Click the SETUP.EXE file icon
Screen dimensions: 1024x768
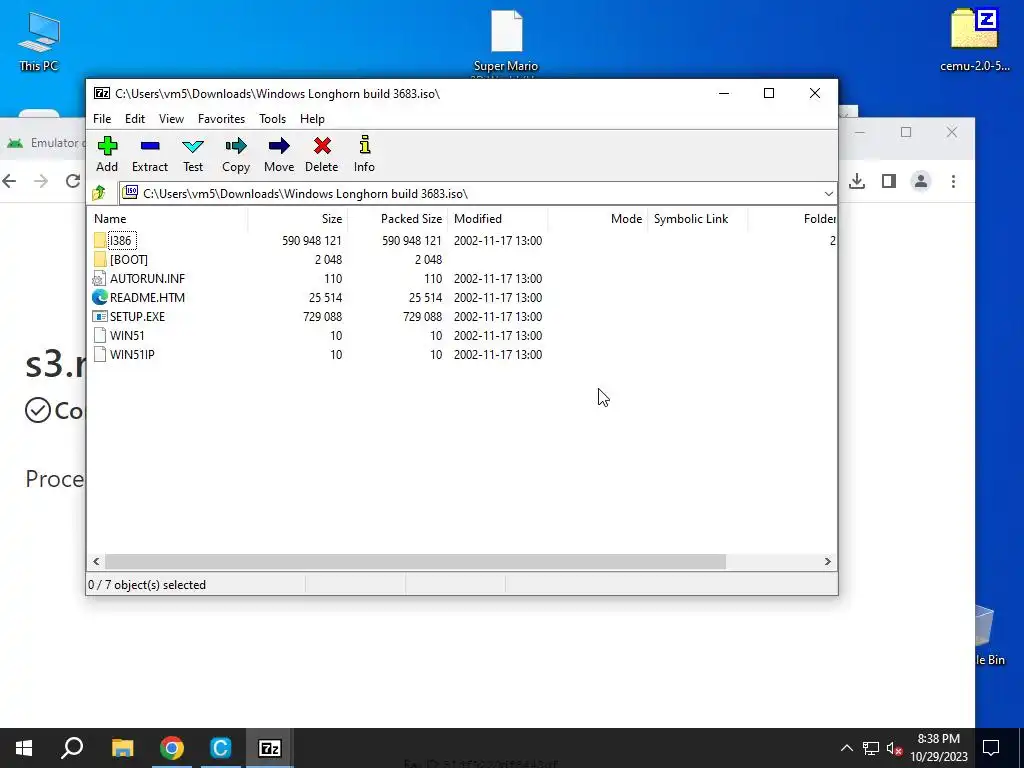click(x=100, y=316)
